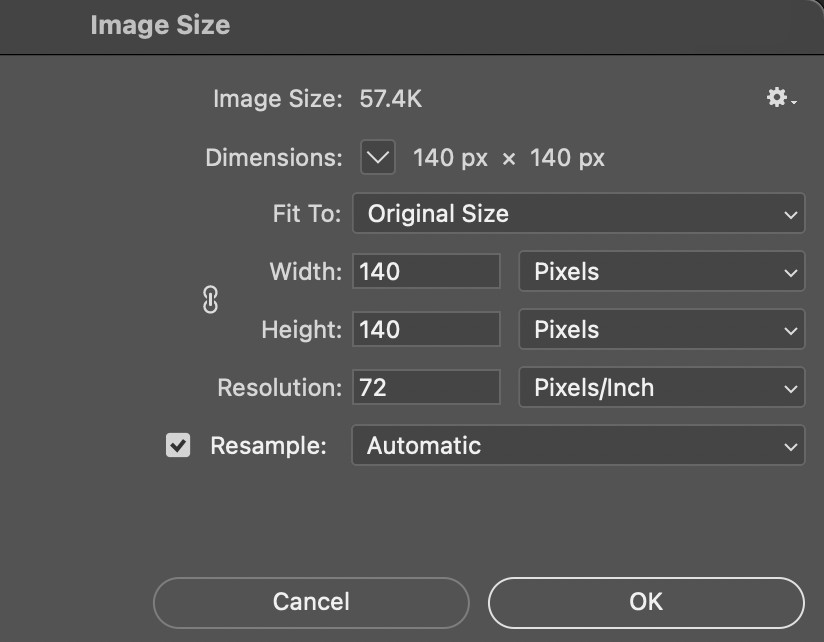Open the Resolution units Pixels/Inch dropdown
Viewport: 824px width, 642px height.
[662, 387]
